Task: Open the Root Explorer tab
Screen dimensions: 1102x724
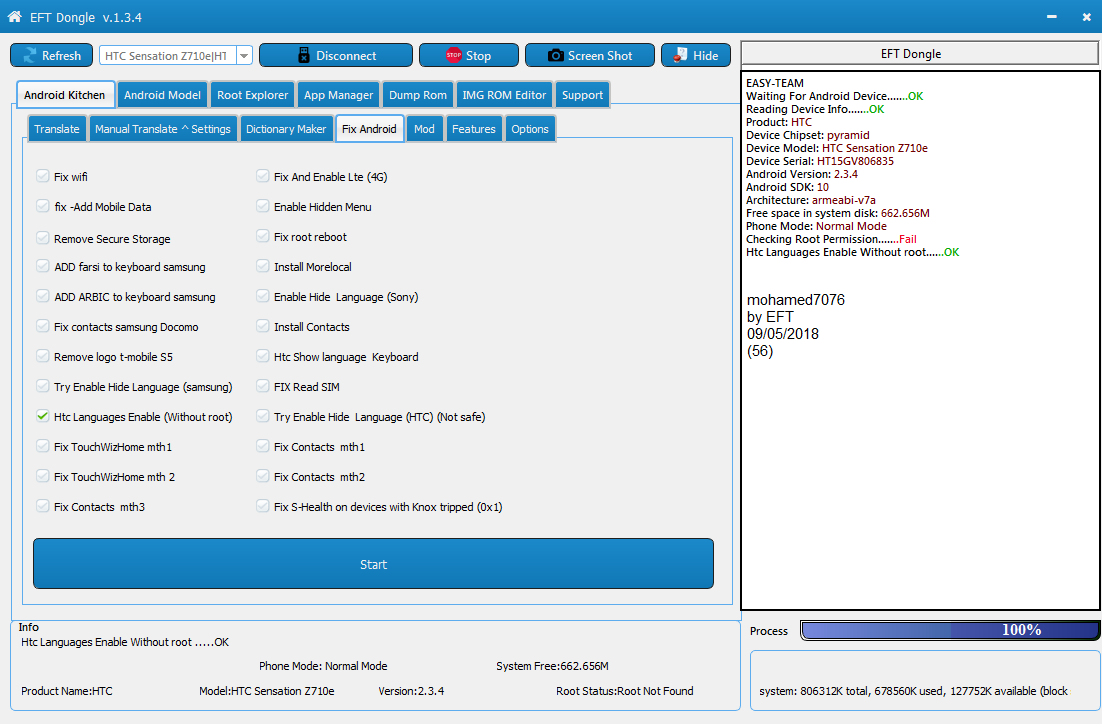Action: point(252,95)
